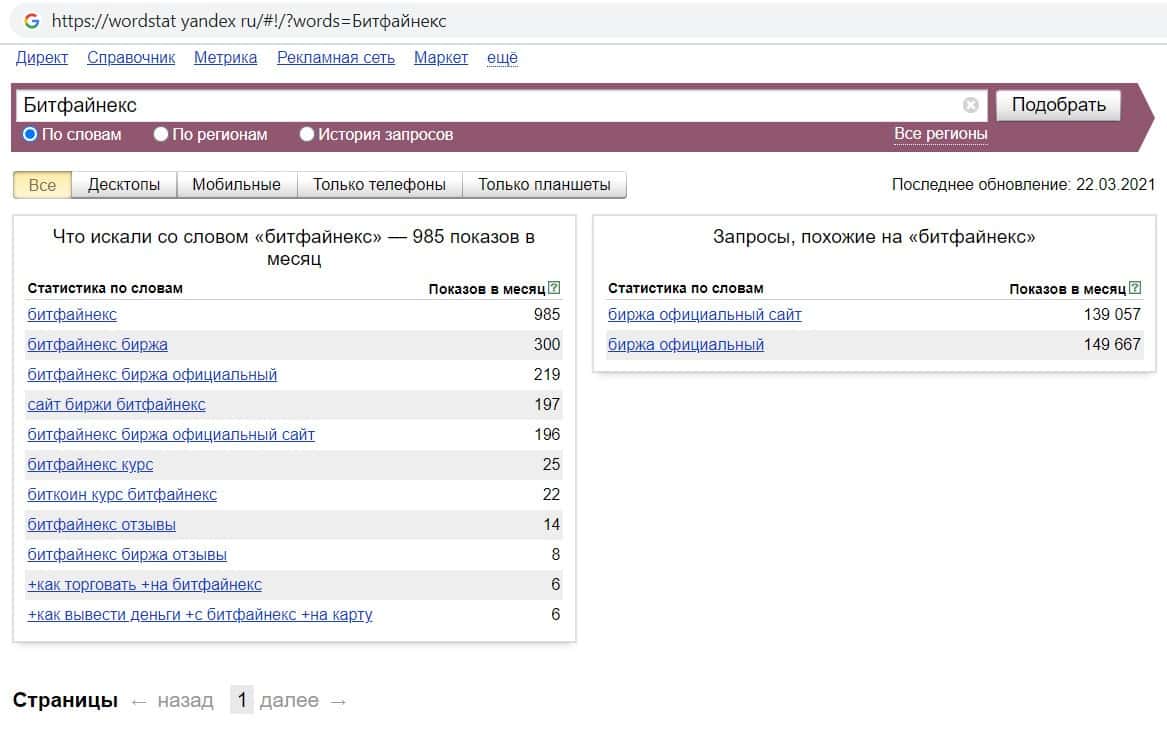Click the help icon in the left statistics table
The width and height of the screenshot is (1167, 749).
(554, 288)
